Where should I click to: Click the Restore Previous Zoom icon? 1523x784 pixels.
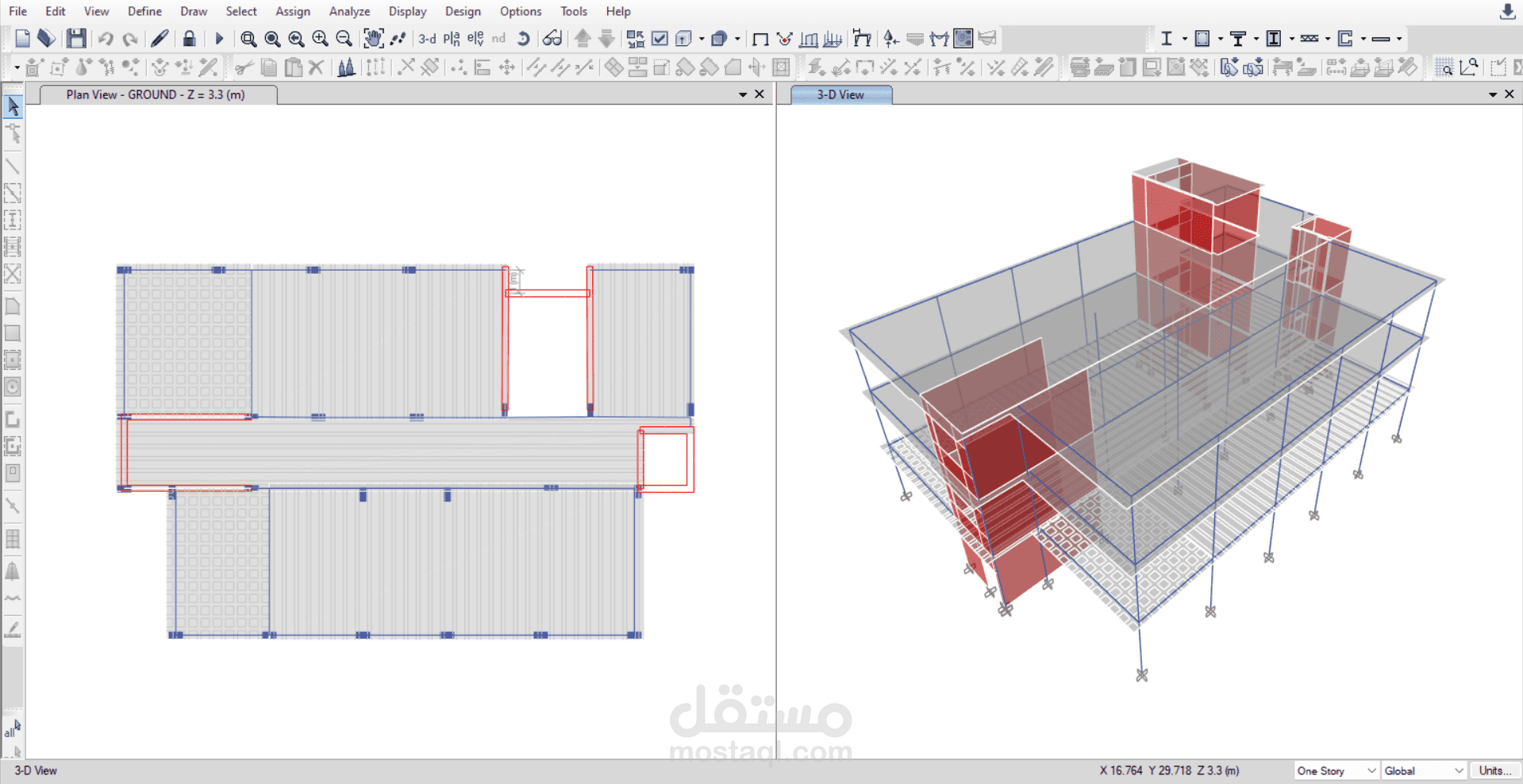coord(296,38)
